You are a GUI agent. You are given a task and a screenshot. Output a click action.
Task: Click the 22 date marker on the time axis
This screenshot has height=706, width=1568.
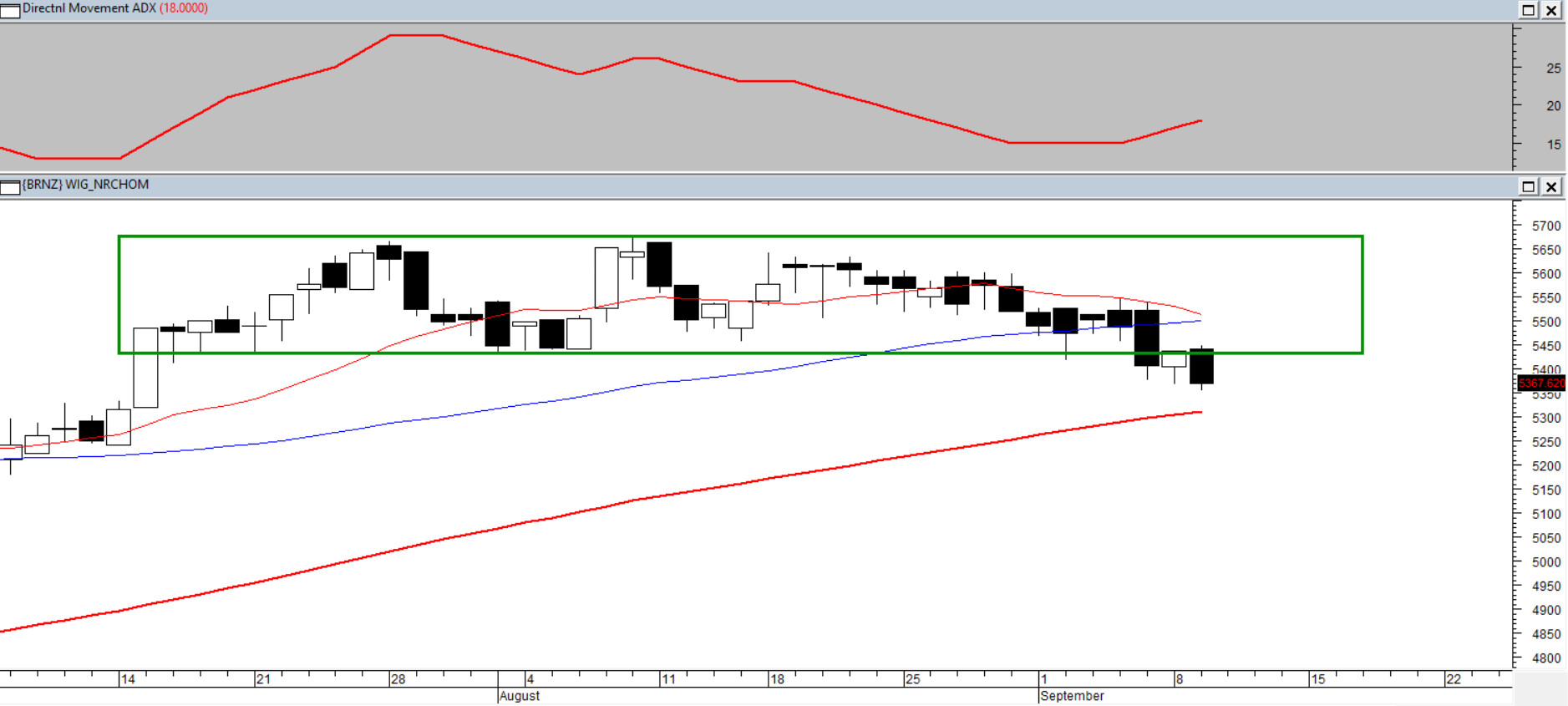1454,679
